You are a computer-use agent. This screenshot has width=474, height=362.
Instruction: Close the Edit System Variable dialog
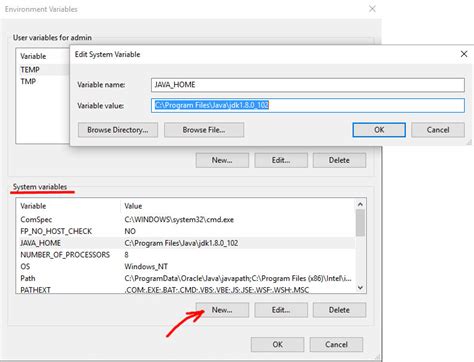464,54
